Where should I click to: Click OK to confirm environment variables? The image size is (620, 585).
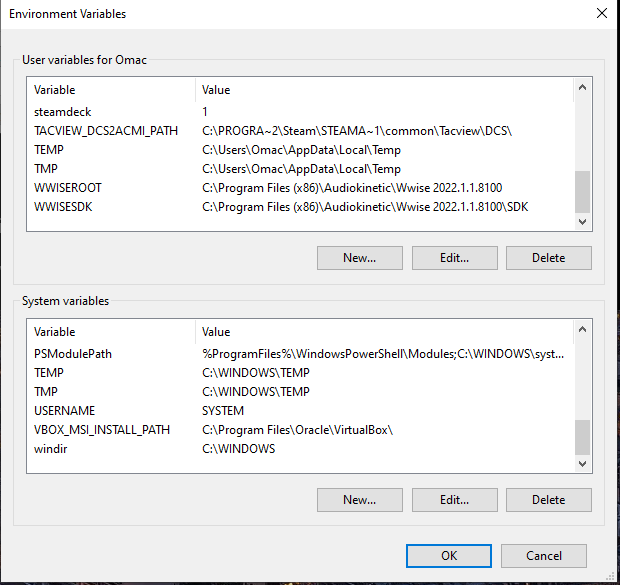[449, 555]
